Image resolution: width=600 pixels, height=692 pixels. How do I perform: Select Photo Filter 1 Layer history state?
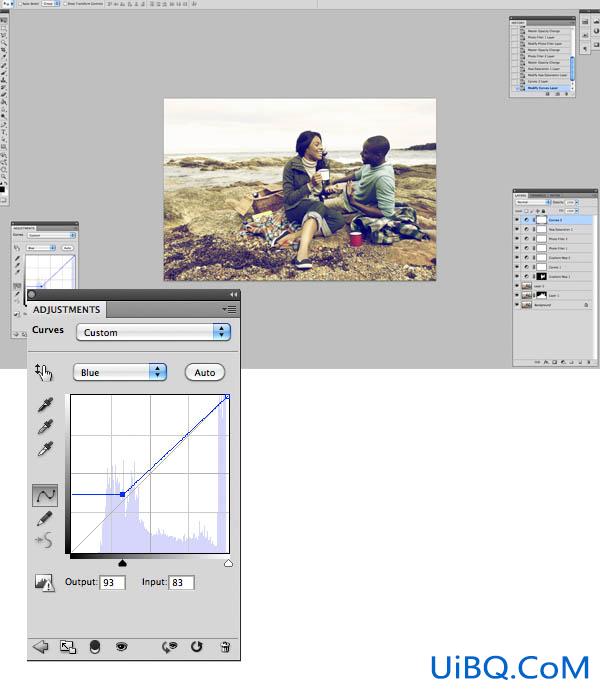point(542,38)
